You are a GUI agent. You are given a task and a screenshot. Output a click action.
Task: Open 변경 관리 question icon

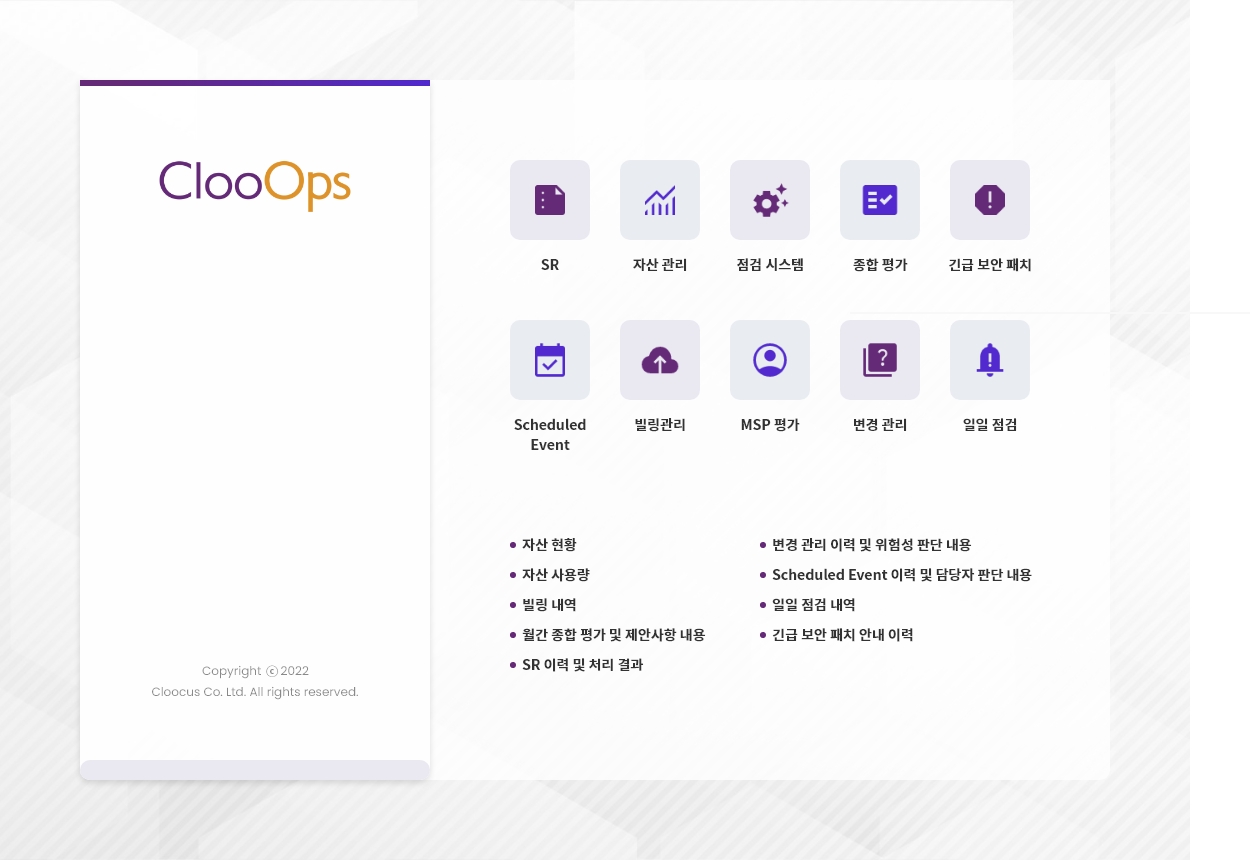pos(880,360)
